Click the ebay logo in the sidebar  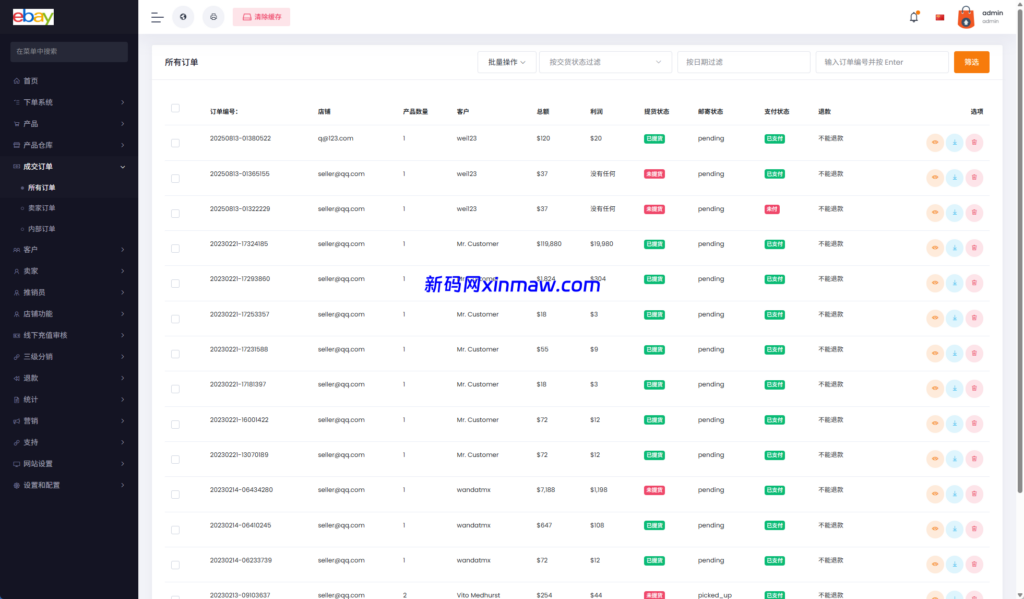coord(33,16)
